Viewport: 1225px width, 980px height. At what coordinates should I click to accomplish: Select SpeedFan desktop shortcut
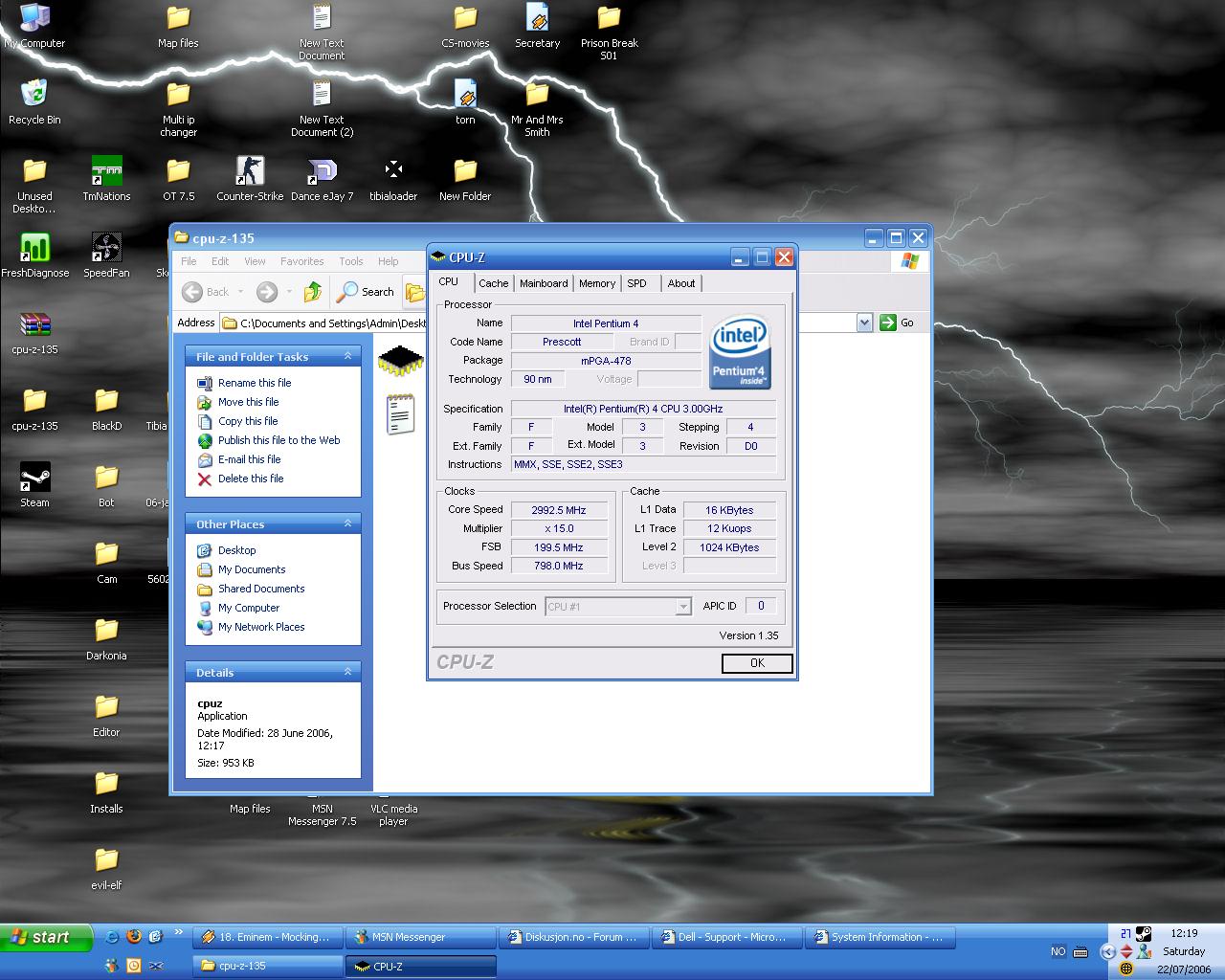pyautogui.click(x=106, y=256)
